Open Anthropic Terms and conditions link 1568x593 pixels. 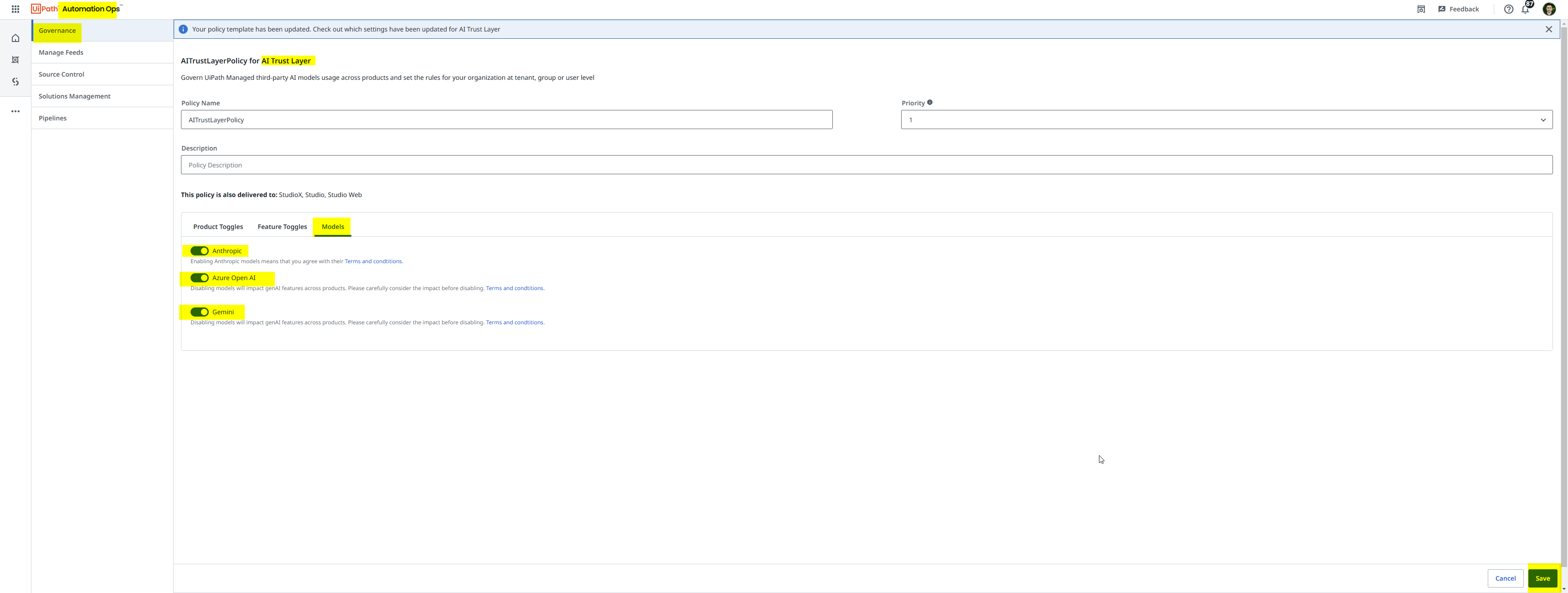(373, 261)
